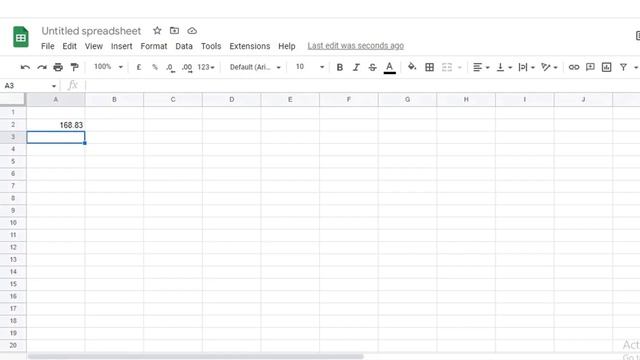This screenshot has width=640, height=360.
Task: Select column B header
Action: pos(114,100)
